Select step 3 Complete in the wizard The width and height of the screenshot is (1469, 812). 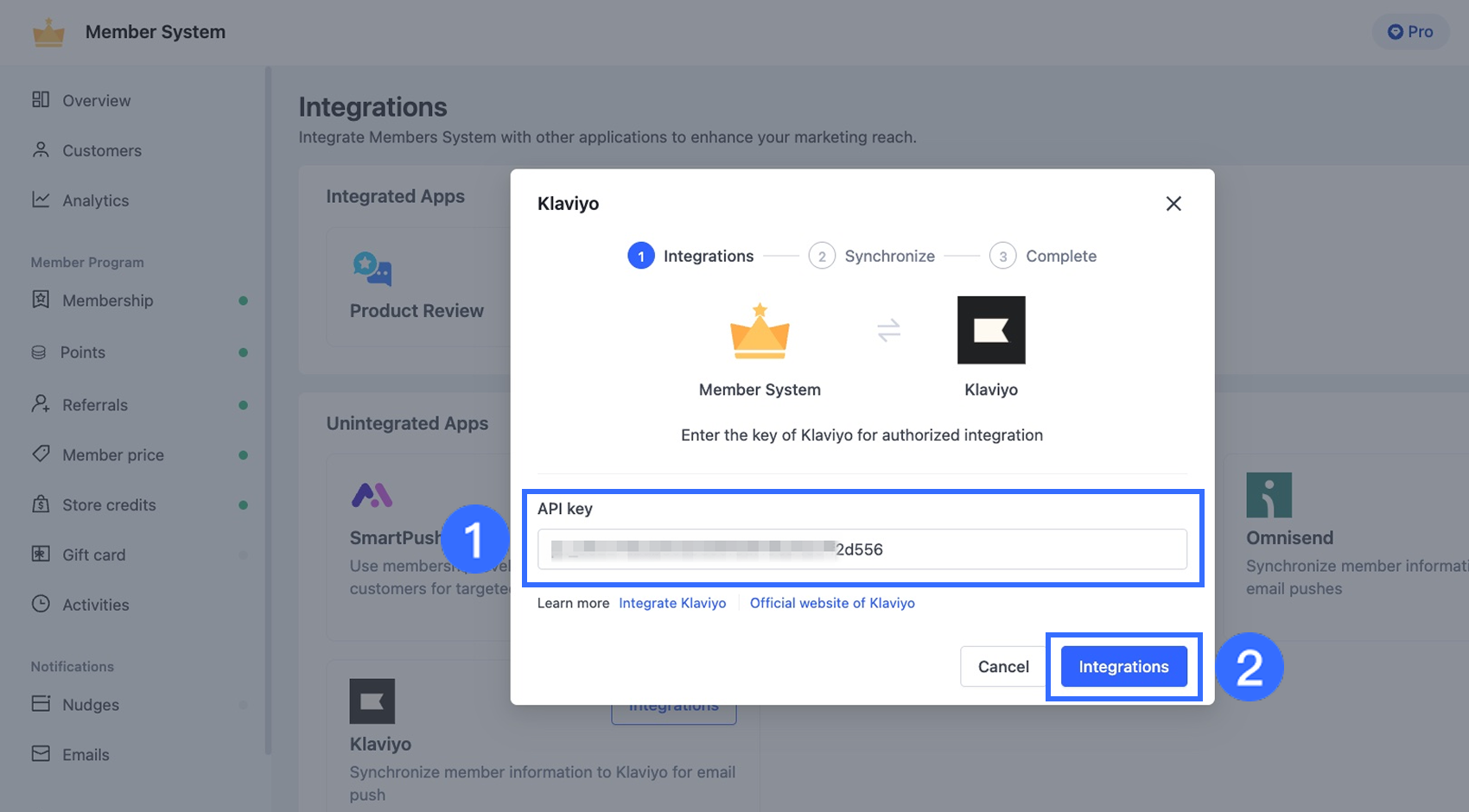pyautogui.click(x=1042, y=256)
